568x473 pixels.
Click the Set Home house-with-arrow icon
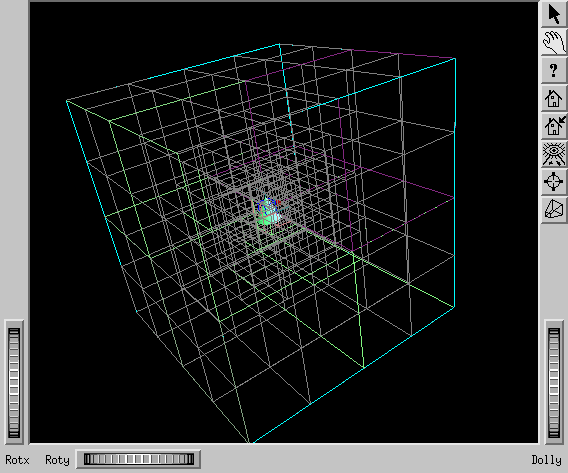tap(554, 126)
